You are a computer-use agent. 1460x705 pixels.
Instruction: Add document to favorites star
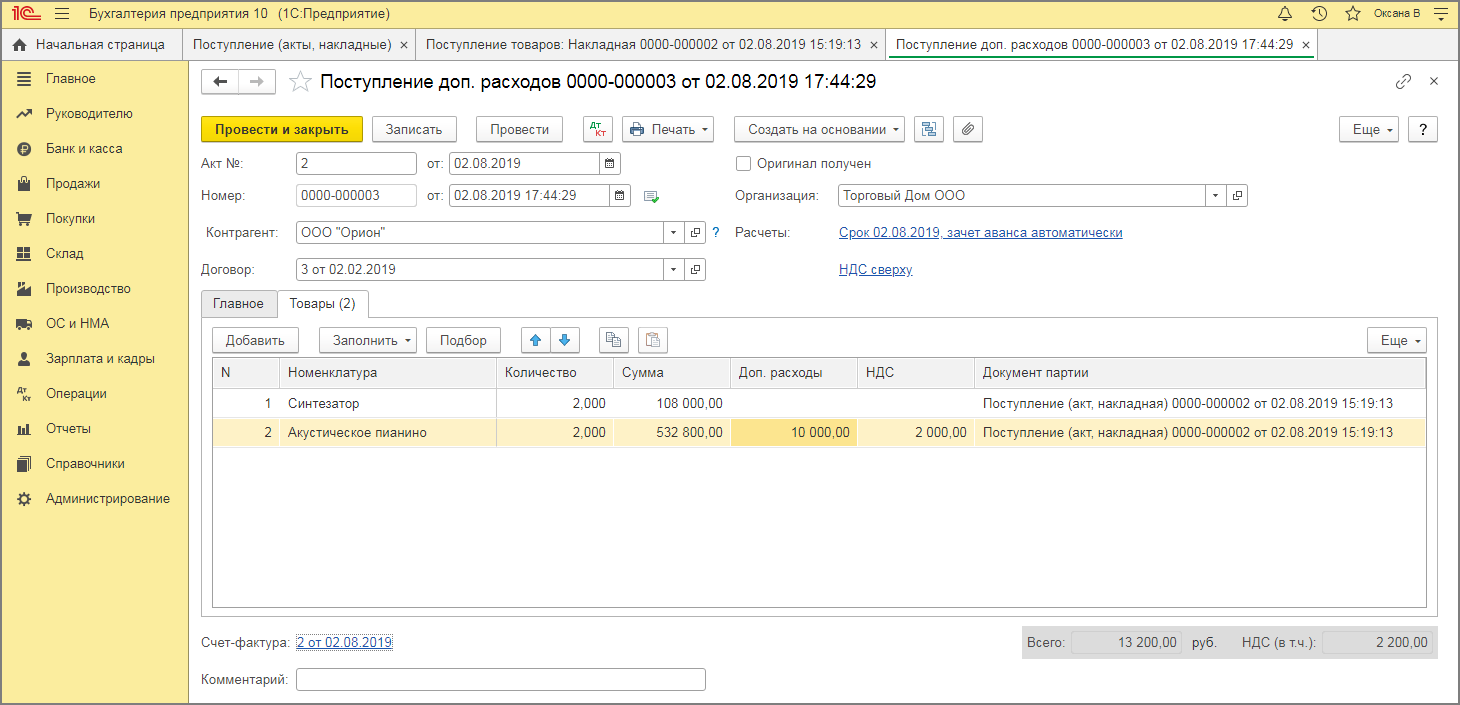(299, 82)
